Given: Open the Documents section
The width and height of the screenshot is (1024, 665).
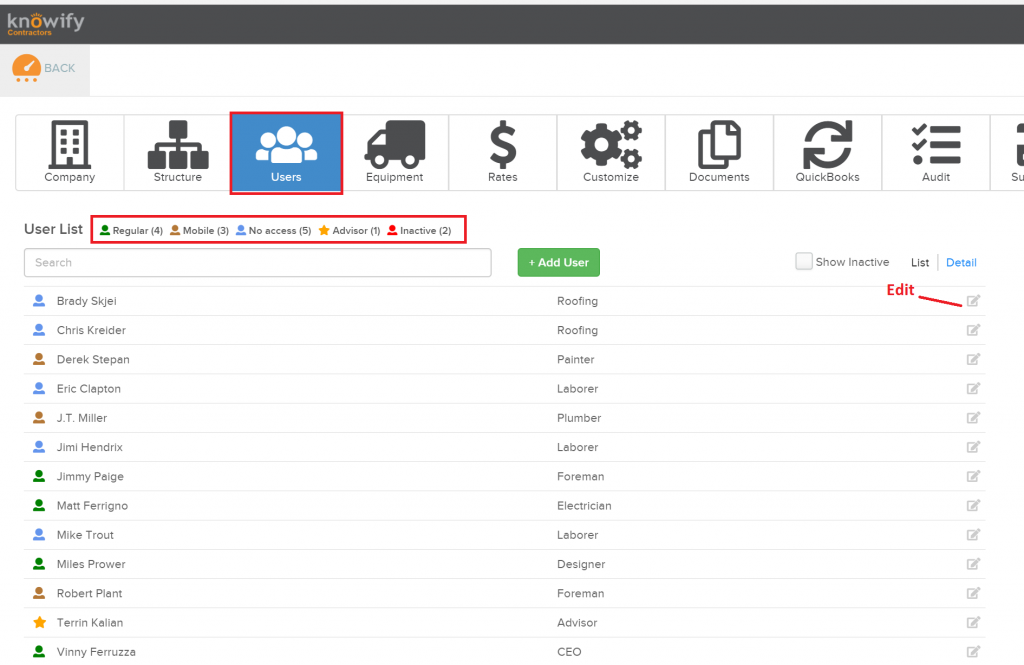Looking at the screenshot, I should point(719,152).
